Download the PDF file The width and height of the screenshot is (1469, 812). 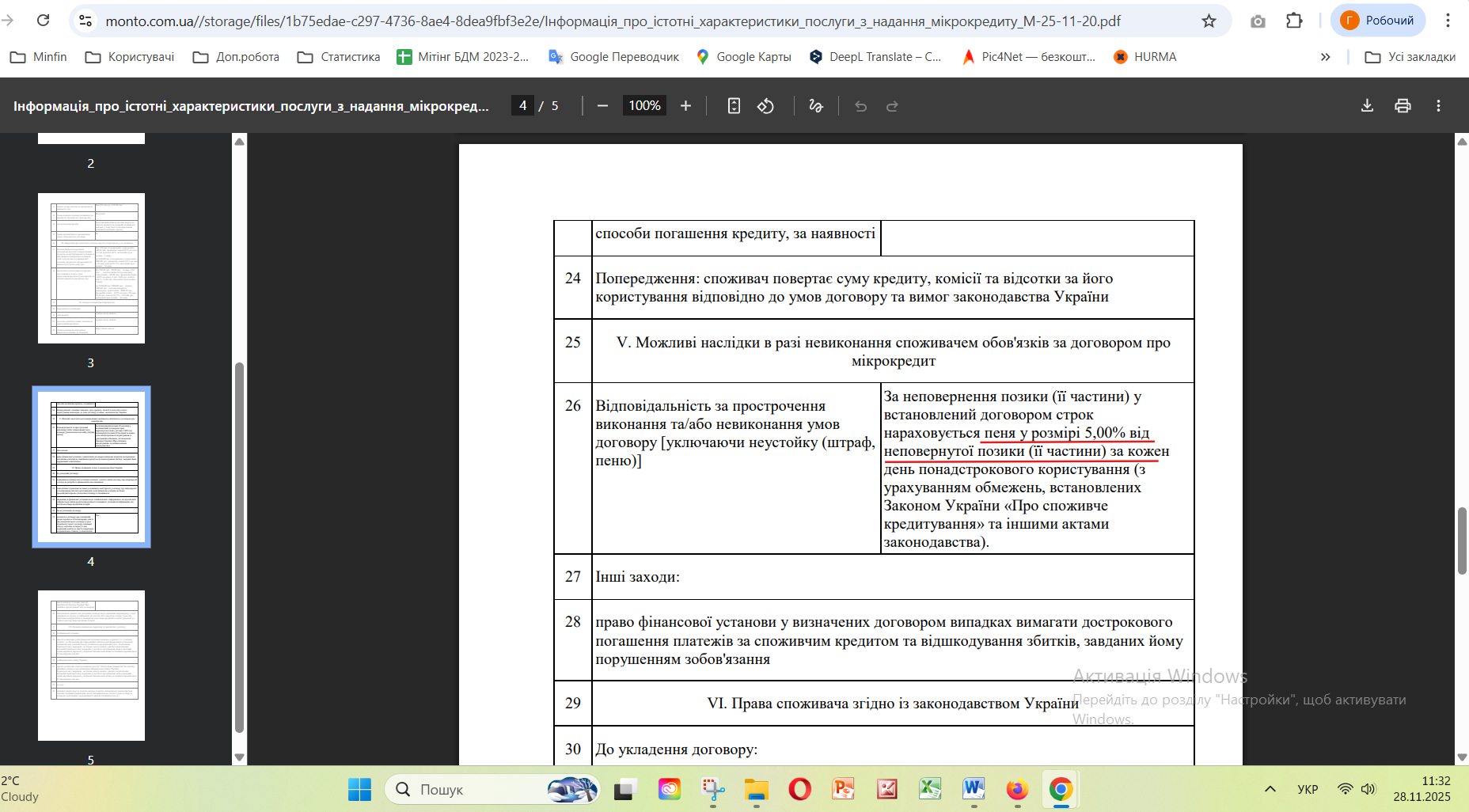click(1367, 106)
